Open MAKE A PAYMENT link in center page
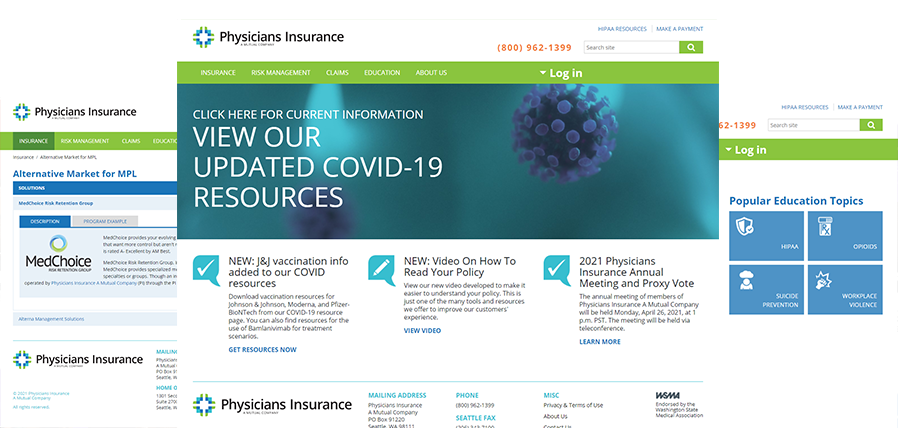This screenshot has width=898, height=428. [680, 29]
